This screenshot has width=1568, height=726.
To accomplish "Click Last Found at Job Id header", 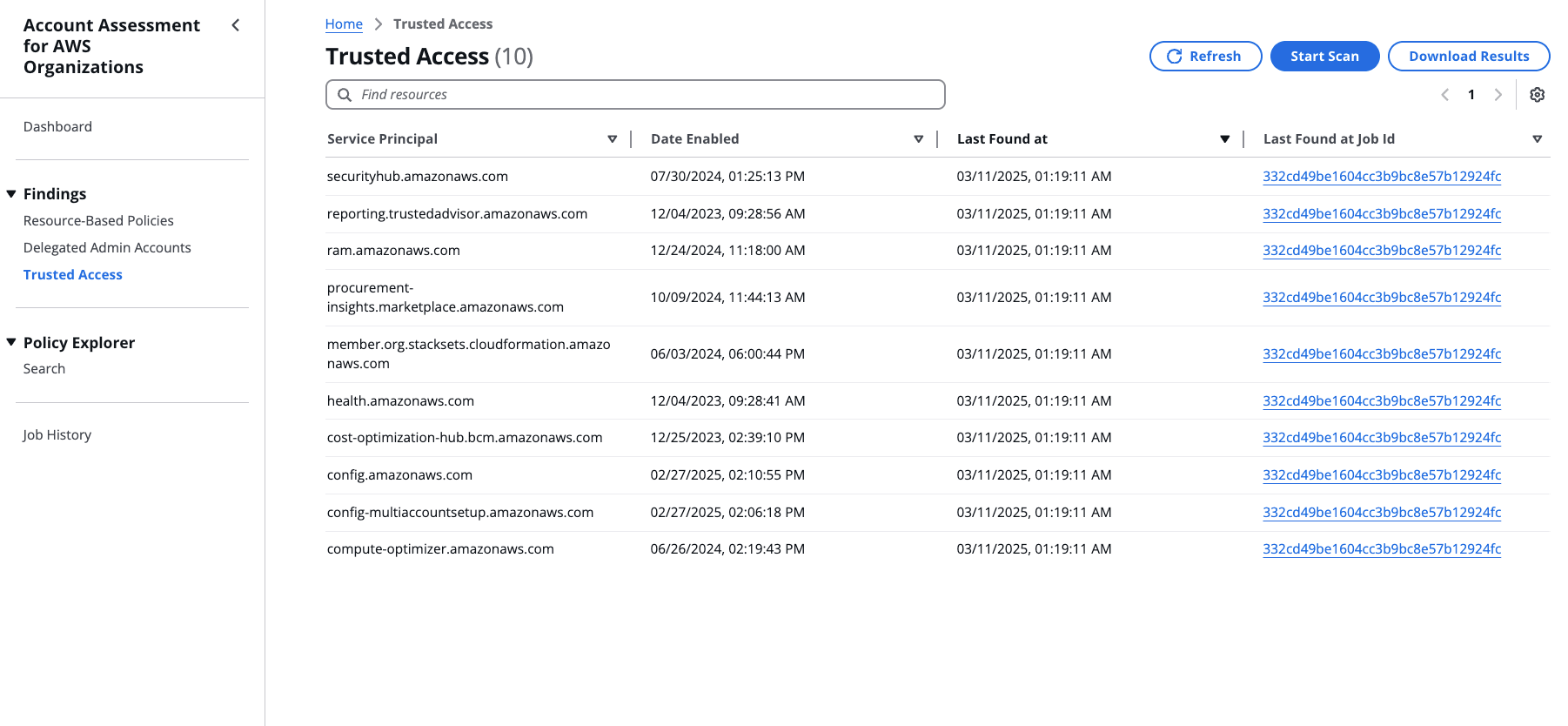I will point(1329,139).
